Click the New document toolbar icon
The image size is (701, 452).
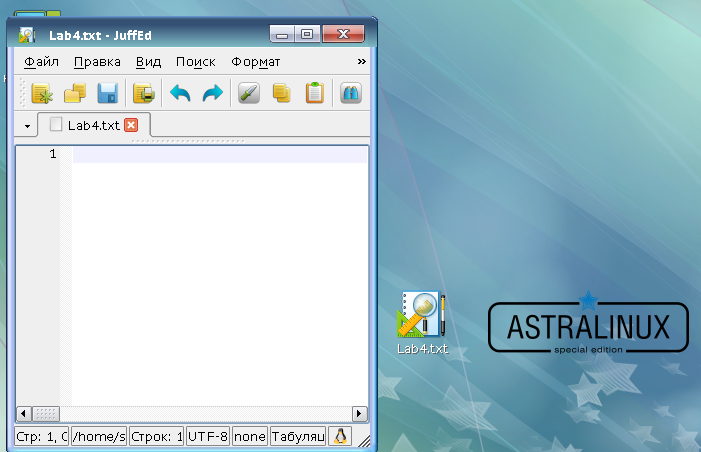pyautogui.click(x=42, y=93)
